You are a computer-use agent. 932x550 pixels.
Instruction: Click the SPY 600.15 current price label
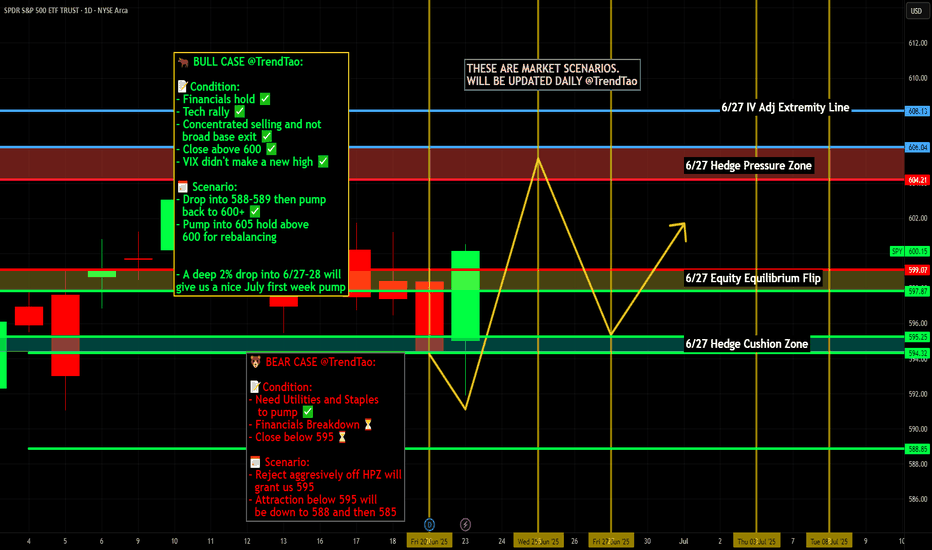(910, 252)
